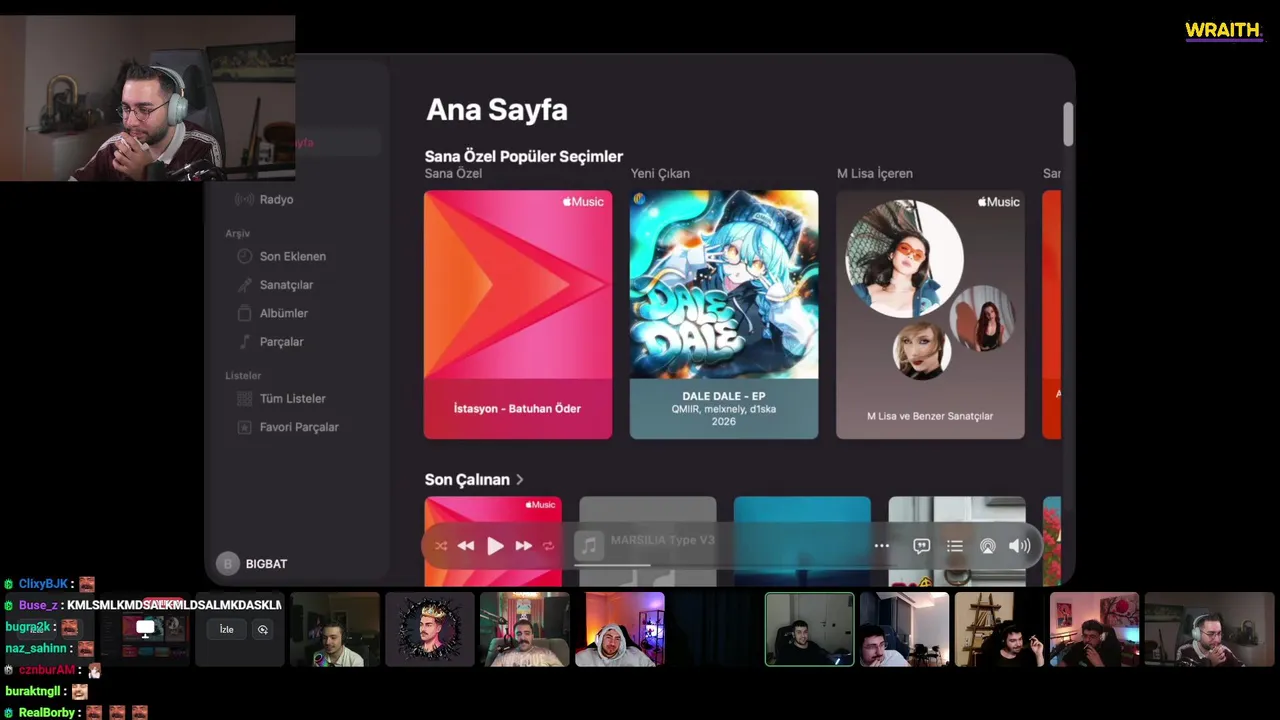Click the volume speaker icon
Viewport: 1280px width, 720px height.
tap(1020, 546)
